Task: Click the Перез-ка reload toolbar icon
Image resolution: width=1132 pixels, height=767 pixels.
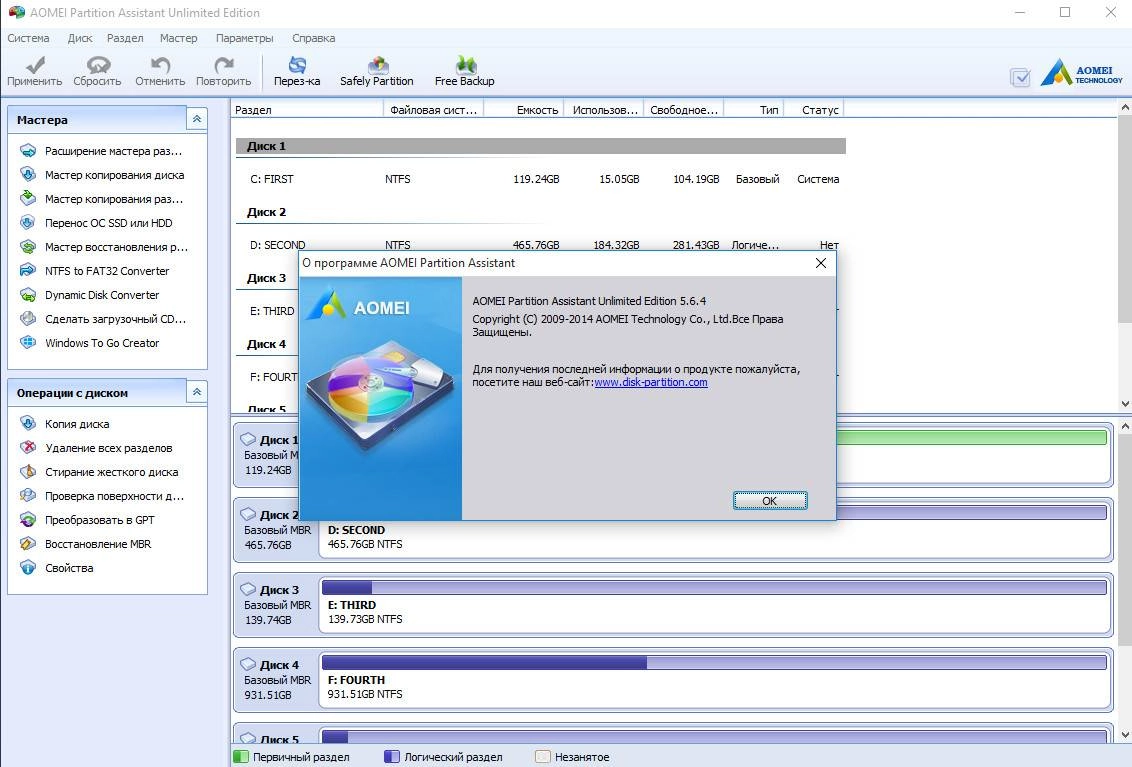Action: point(297,72)
